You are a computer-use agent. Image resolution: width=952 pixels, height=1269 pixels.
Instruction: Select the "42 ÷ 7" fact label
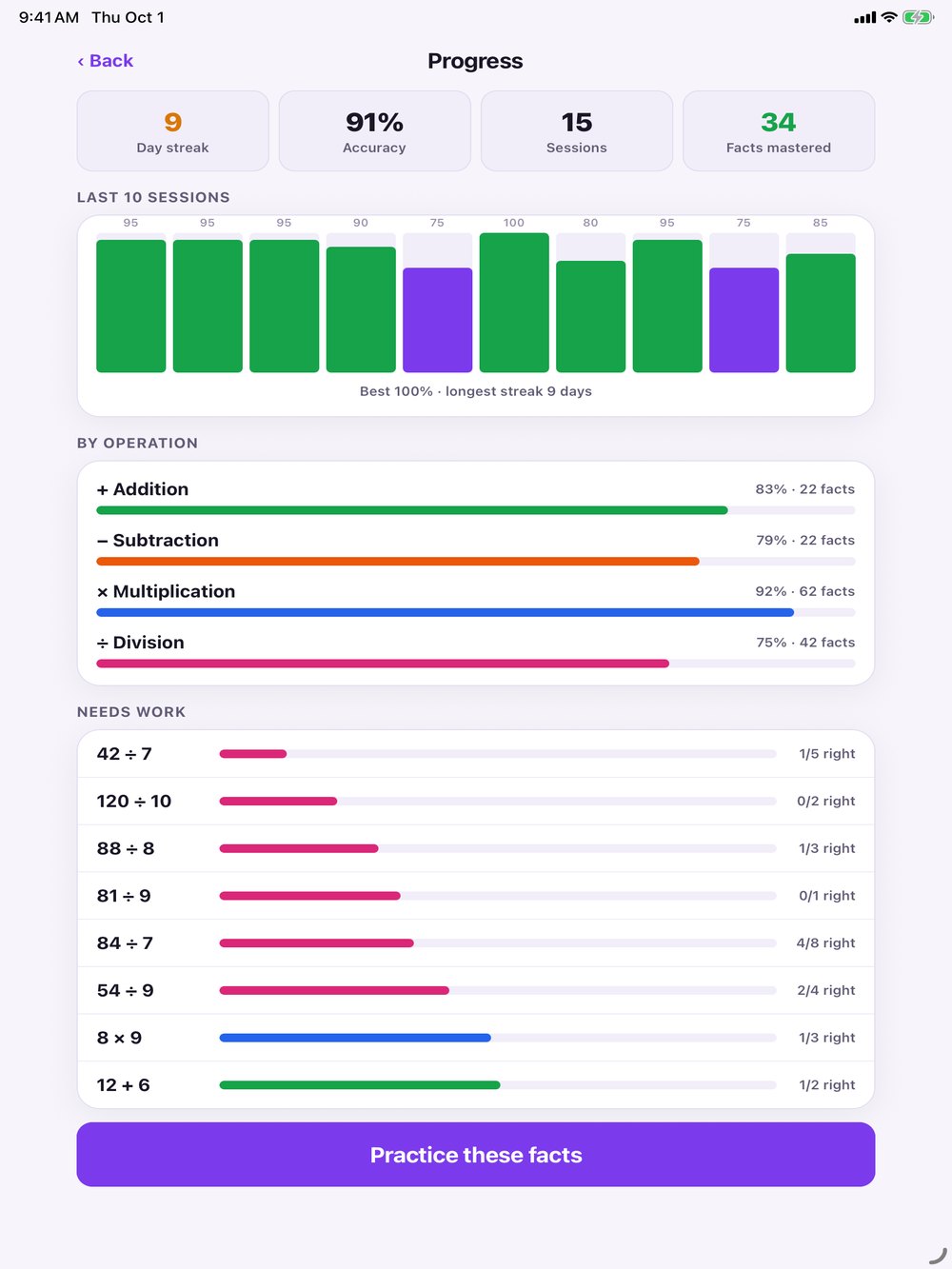coord(125,754)
